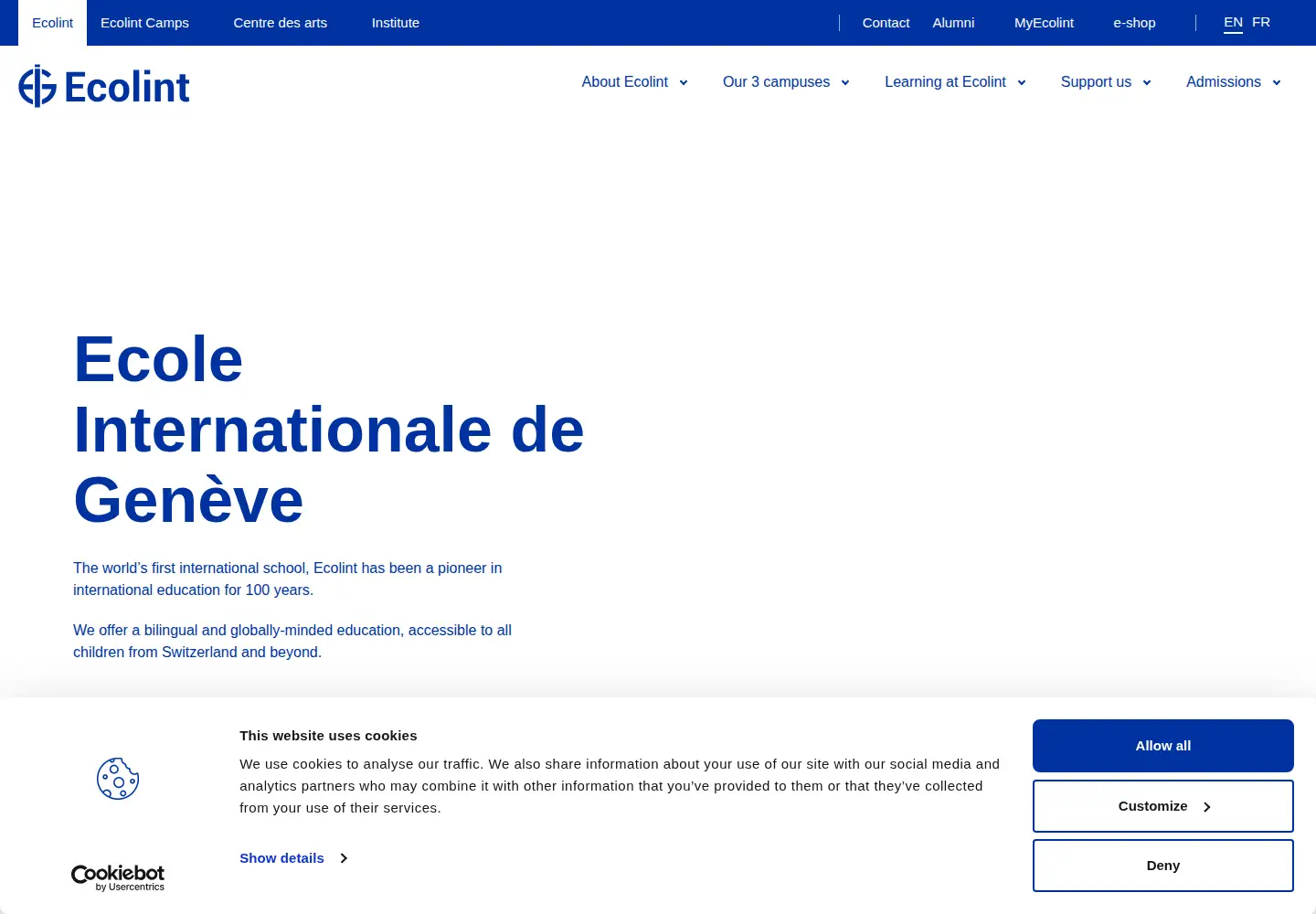Open the Centre des arts tab
The image size is (1316, 914).
pyautogui.click(x=280, y=23)
